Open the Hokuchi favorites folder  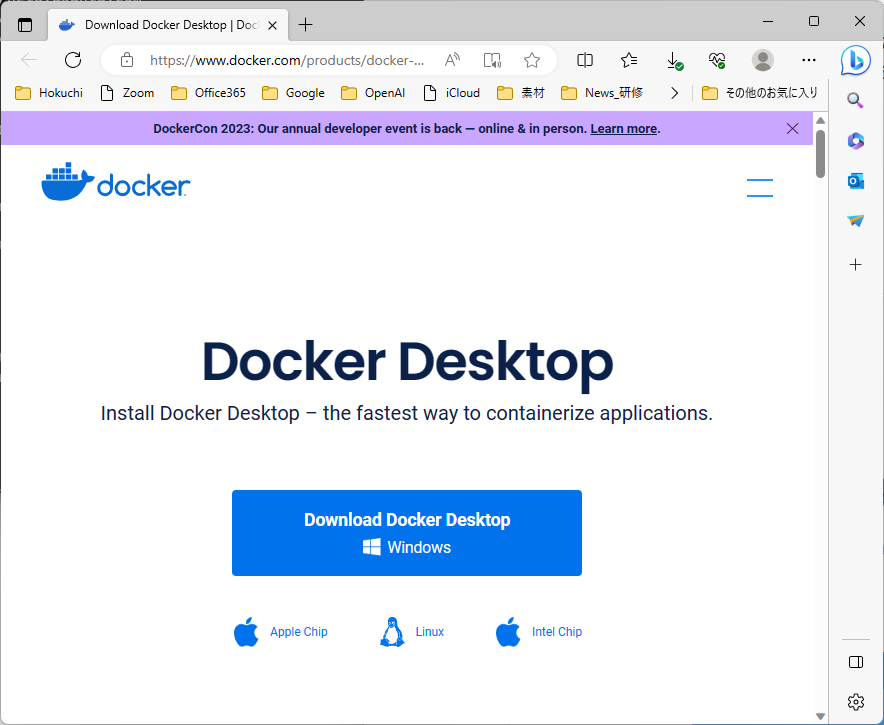pyautogui.click(x=49, y=93)
